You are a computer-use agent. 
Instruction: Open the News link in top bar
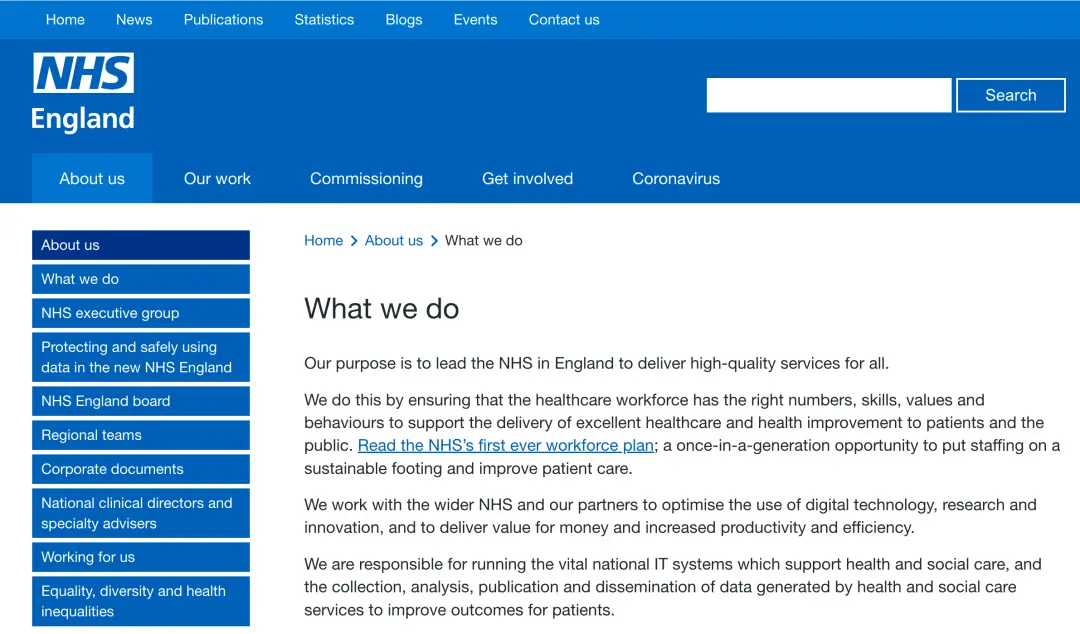[134, 20]
